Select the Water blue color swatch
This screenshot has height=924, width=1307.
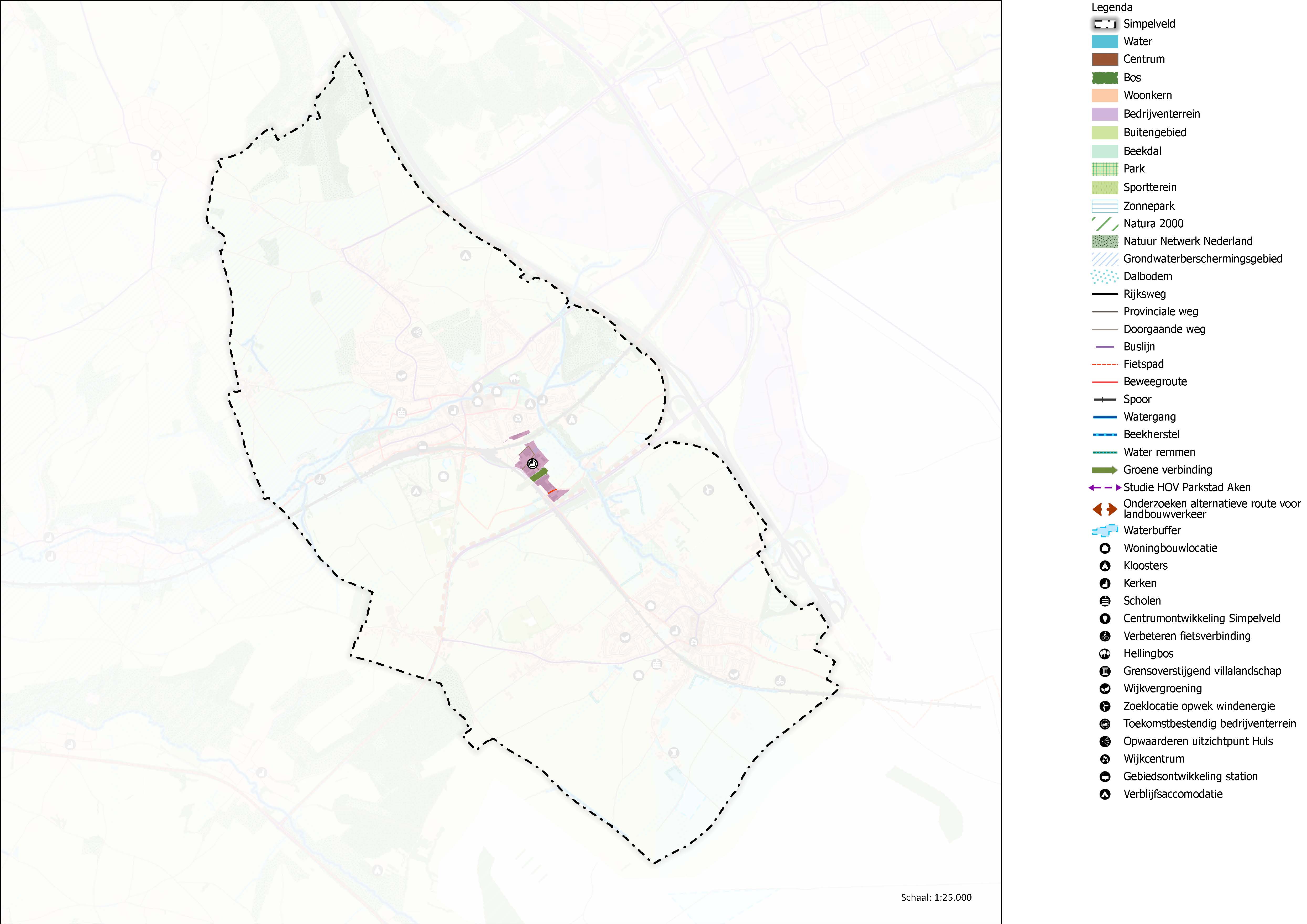(1104, 41)
